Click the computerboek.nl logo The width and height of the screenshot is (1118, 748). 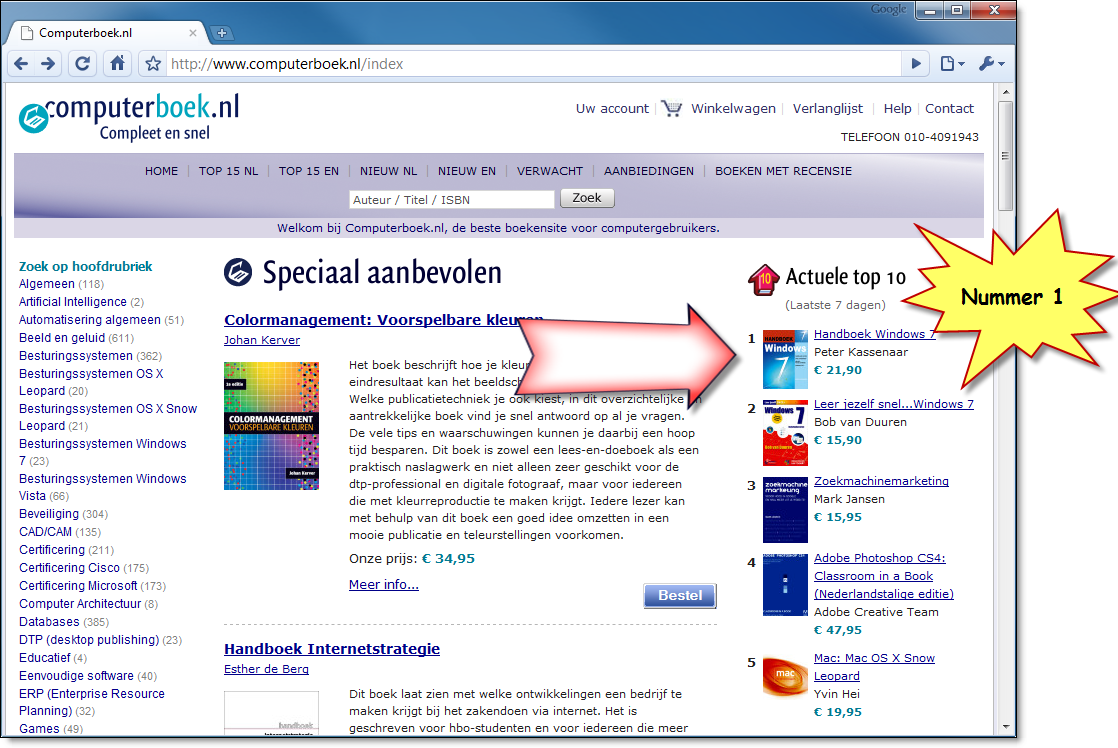pyautogui.click(x=129, y=118)
